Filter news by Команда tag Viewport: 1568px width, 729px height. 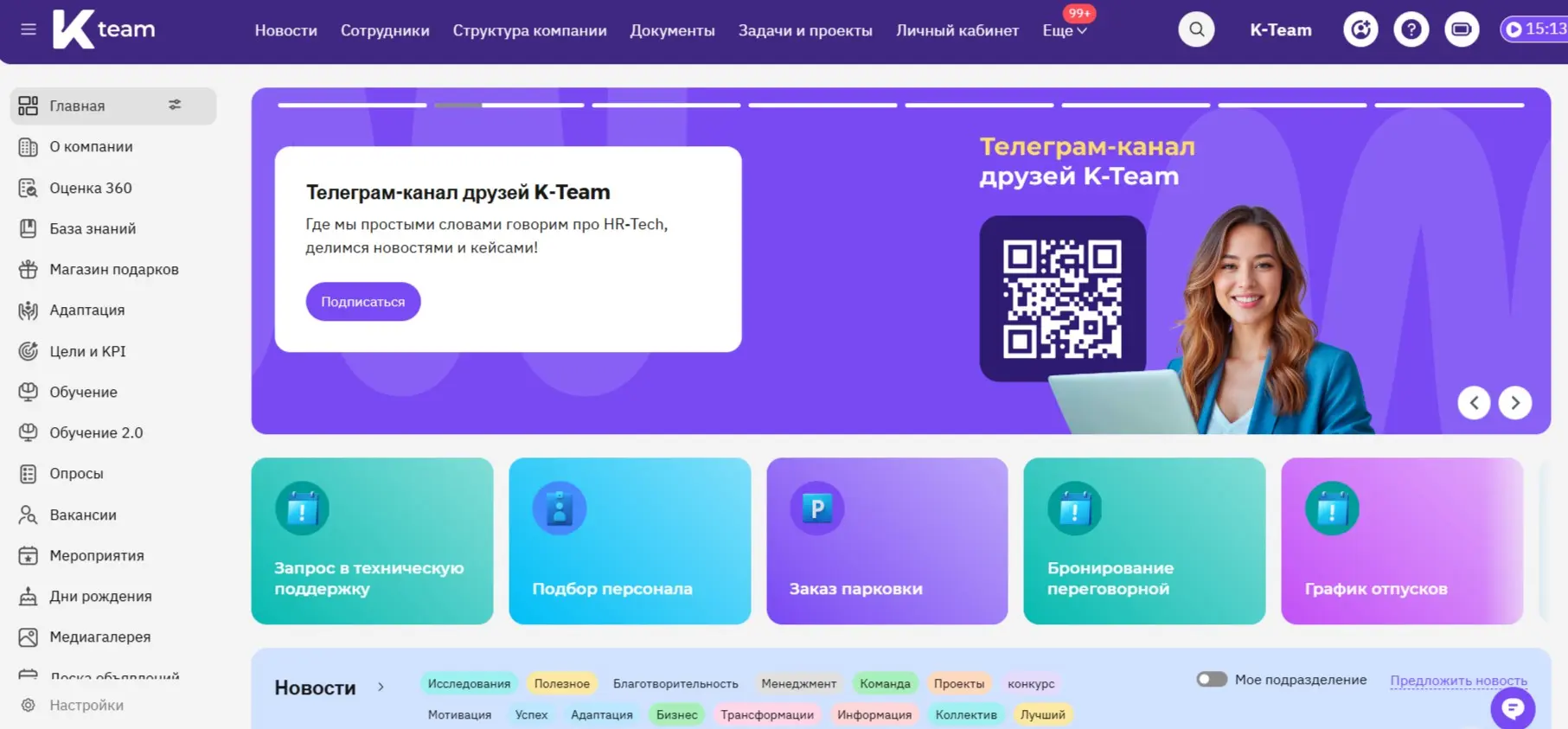pos(885,683)
